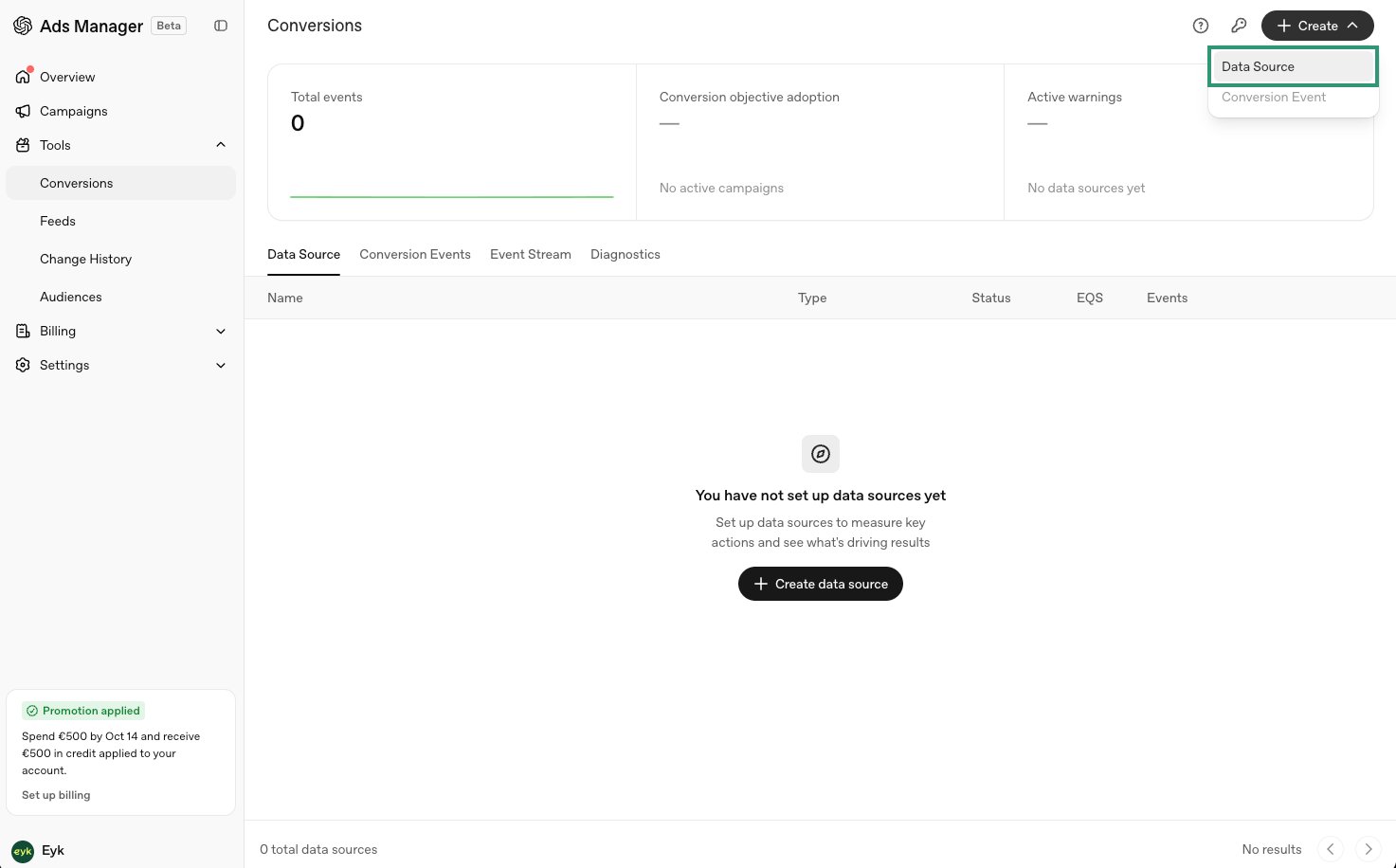1396x868 pixels.
Task: Click the OpenAI logo icon
Action: 23,26
